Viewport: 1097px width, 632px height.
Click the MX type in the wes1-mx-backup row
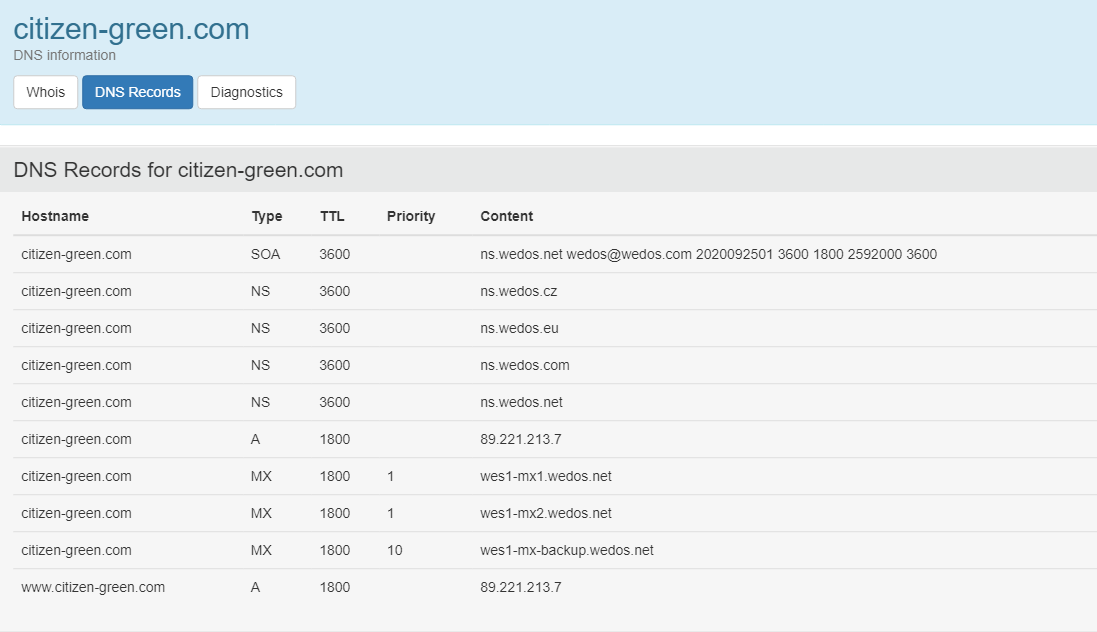[261, 551]
